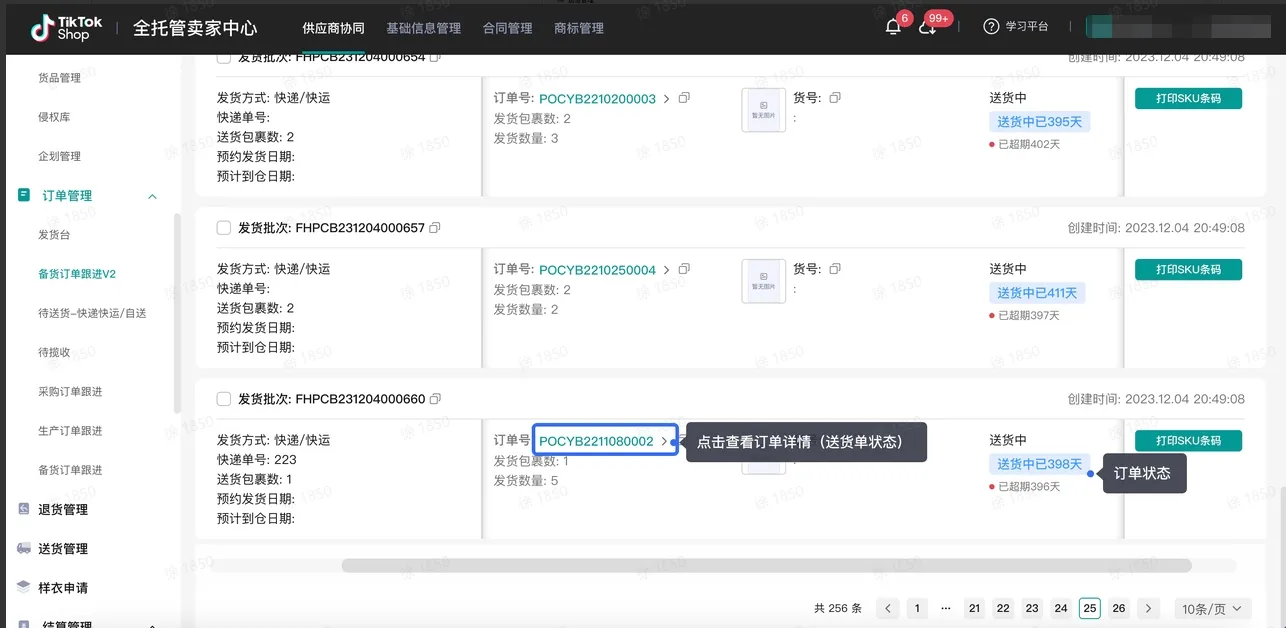Open 采购订单跟进 in the sidebar
This screenshot has height=628, width=1286.
point(70,391)
